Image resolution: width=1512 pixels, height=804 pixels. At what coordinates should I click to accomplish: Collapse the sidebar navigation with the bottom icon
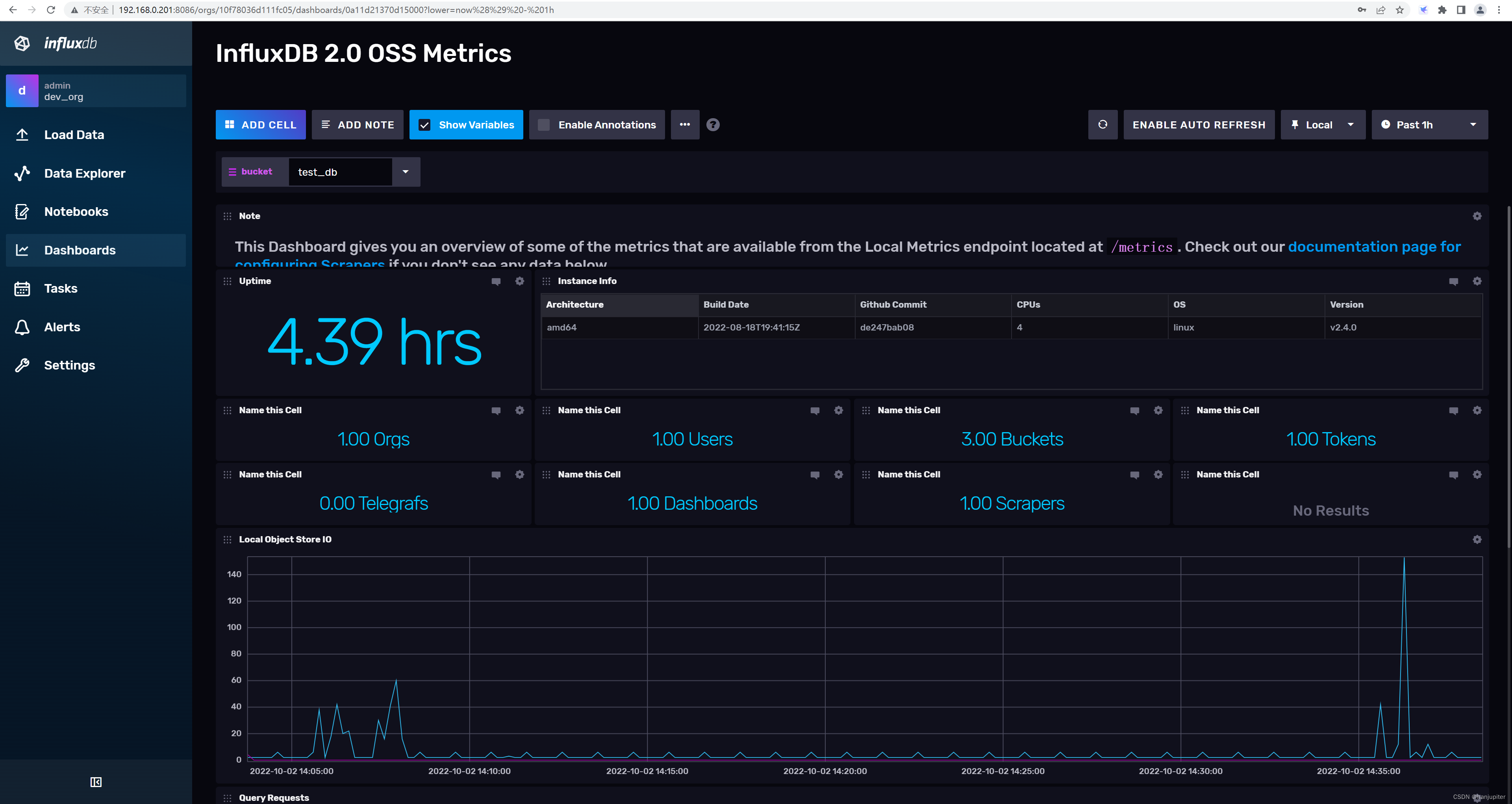tap(96, 782)
